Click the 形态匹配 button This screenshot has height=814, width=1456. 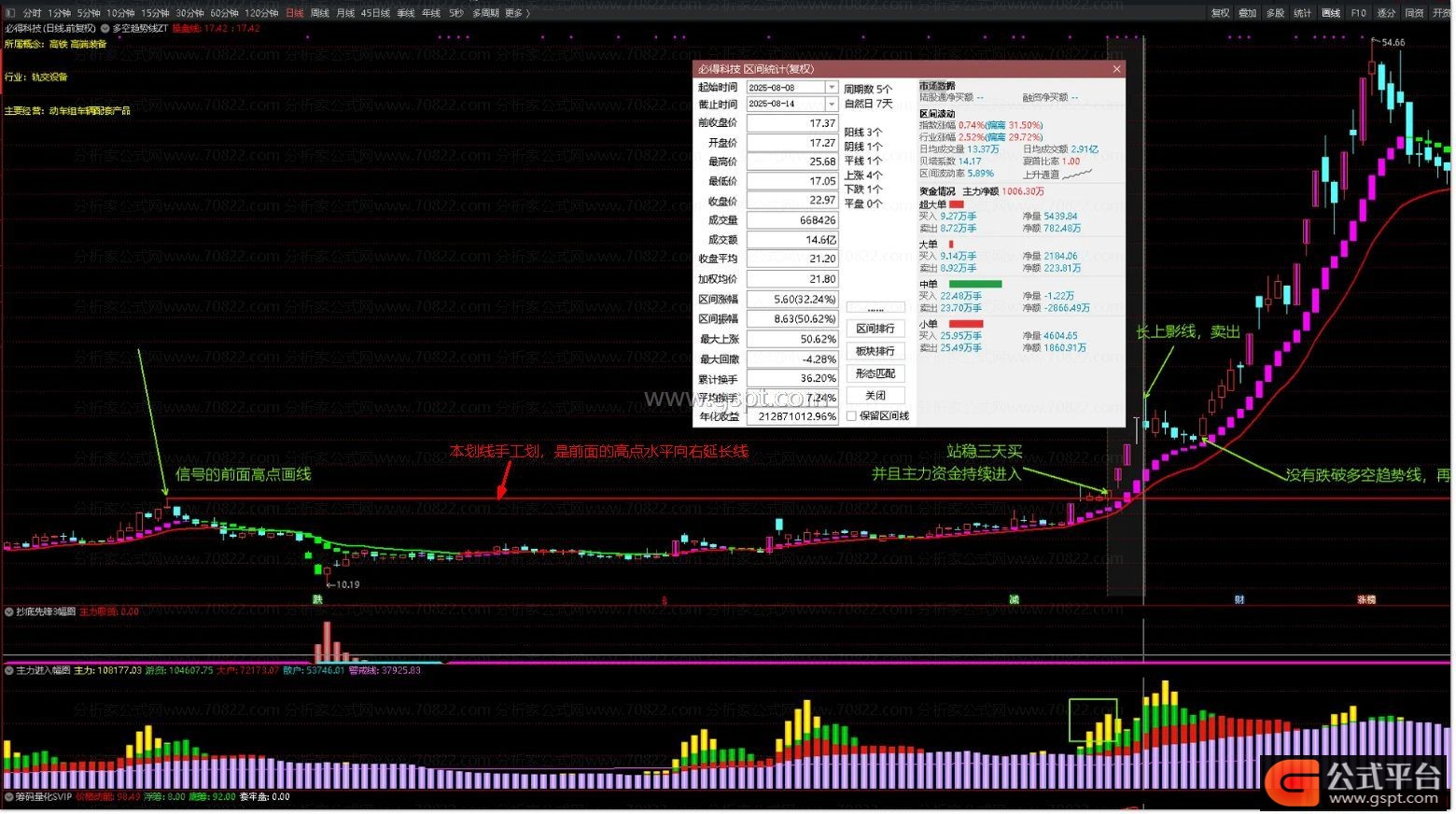[875, 373]
